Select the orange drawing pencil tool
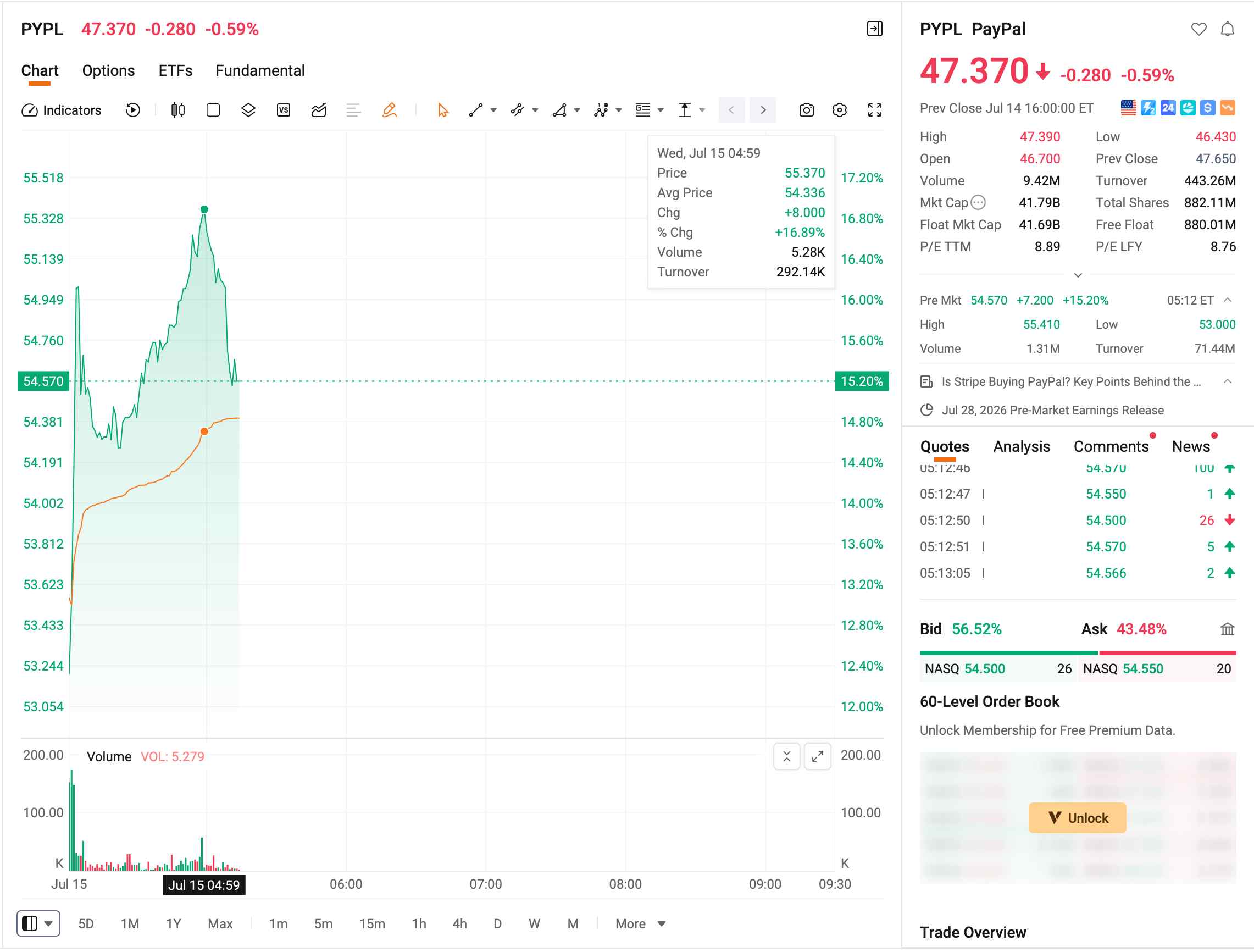 [390, 110]
